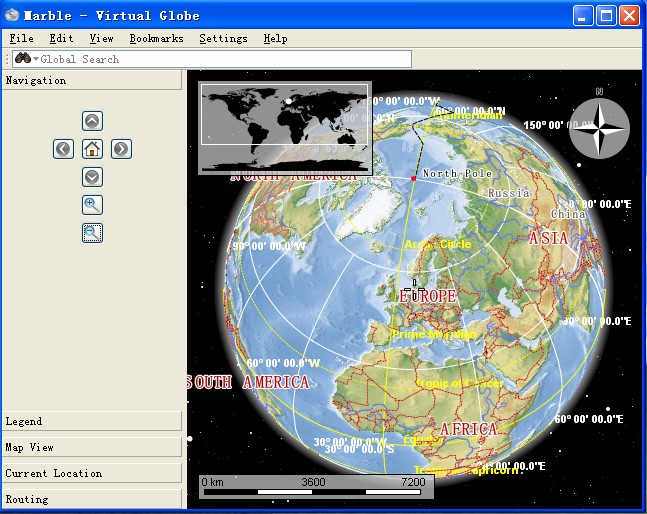The height and width of the screenshot is (514, 647).
Task: Select the Navigation panel tab
Action: pyautogui.click(x=92, y=80)
